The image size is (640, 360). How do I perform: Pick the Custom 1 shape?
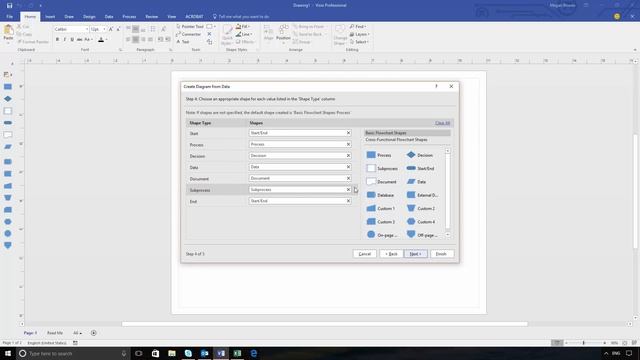point(380,209)
